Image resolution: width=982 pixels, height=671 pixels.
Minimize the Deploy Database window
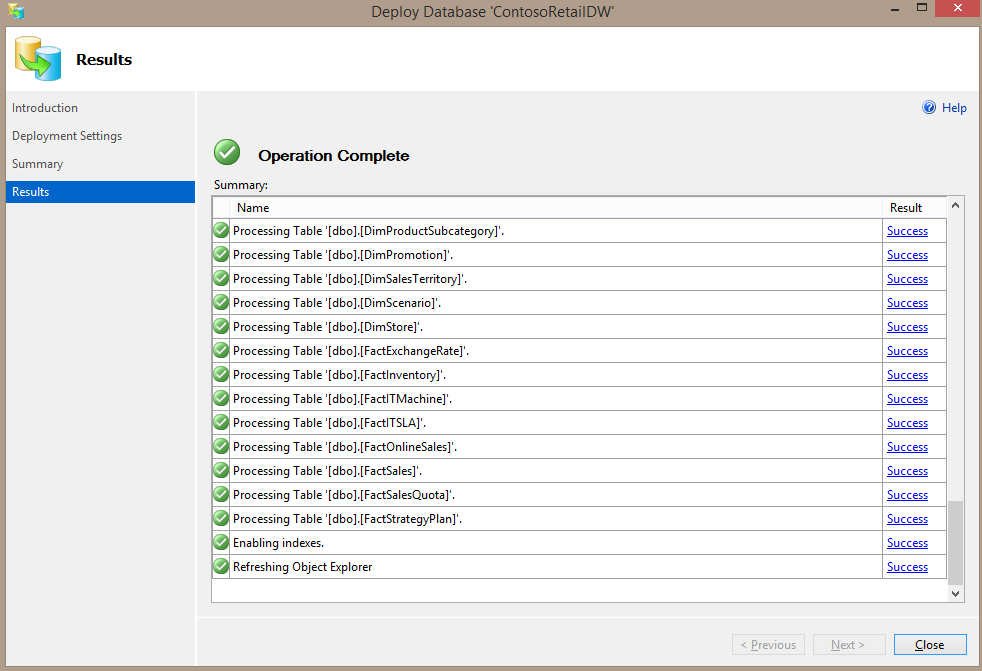pos(896,9)
